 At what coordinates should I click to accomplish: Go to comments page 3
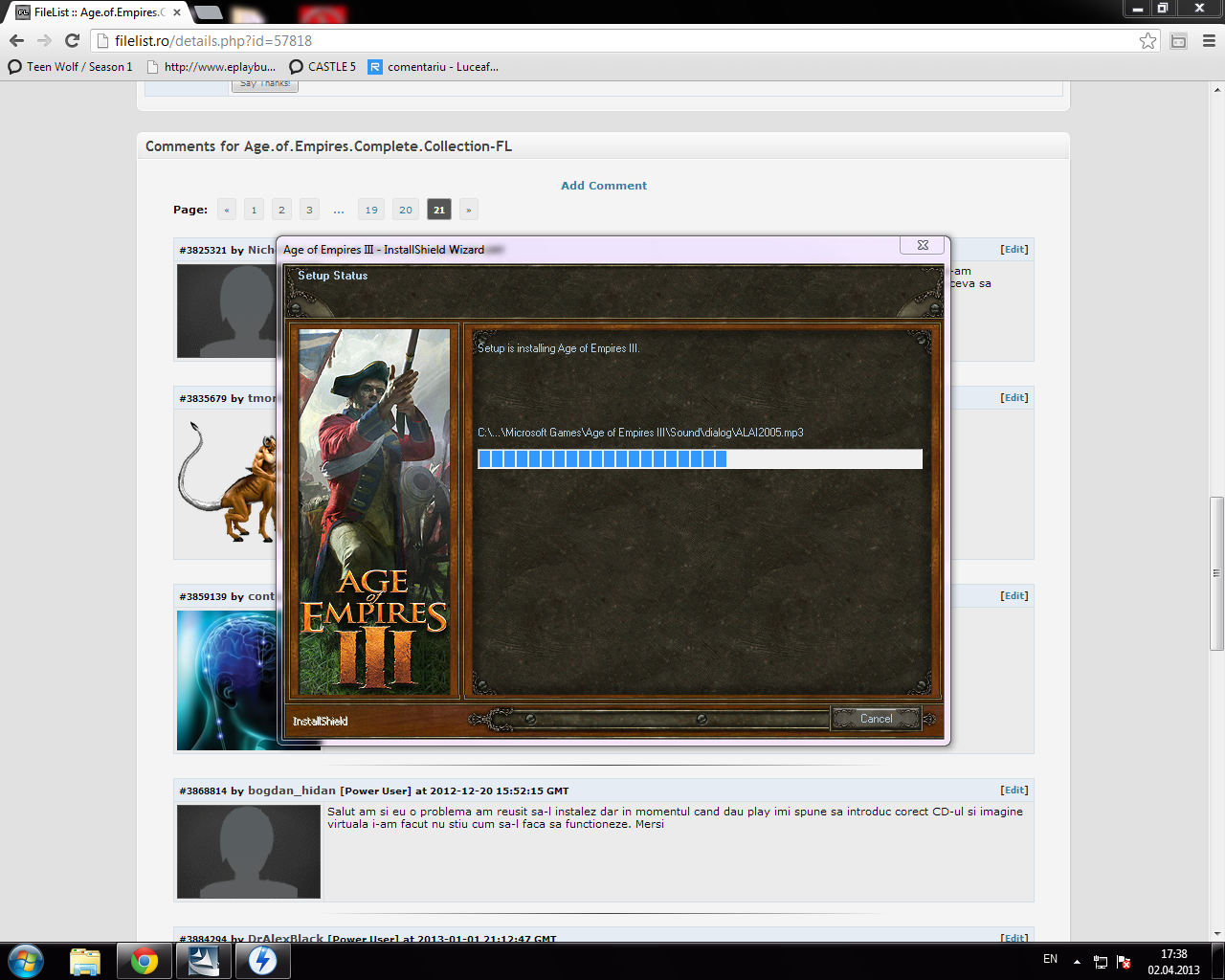(309, 210)
